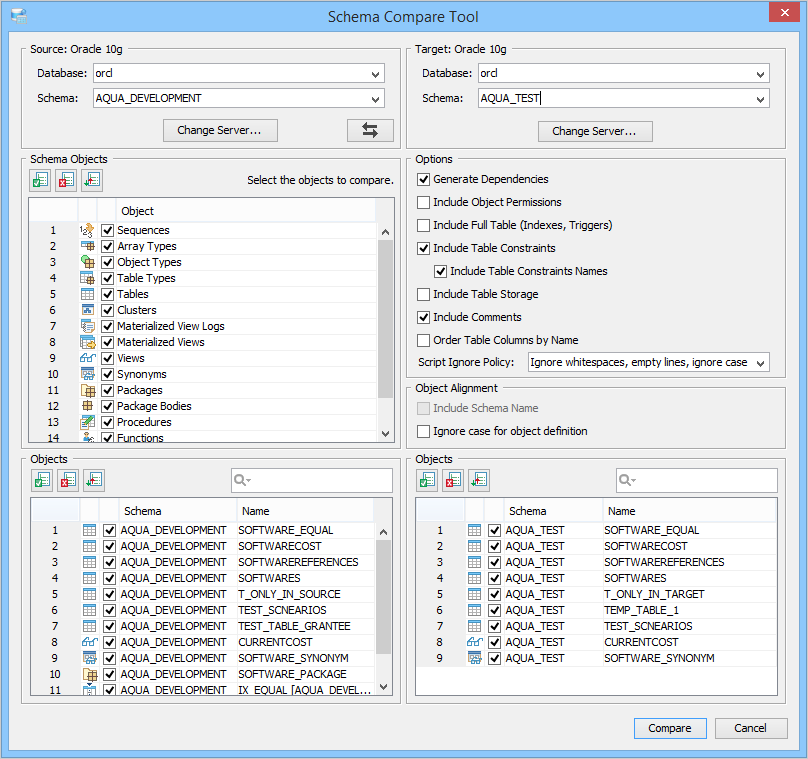This screenshot has width=808, height=759.
Task: Toggle Include Table Constraints Names checkbox
Action: [x=441, y=271]
